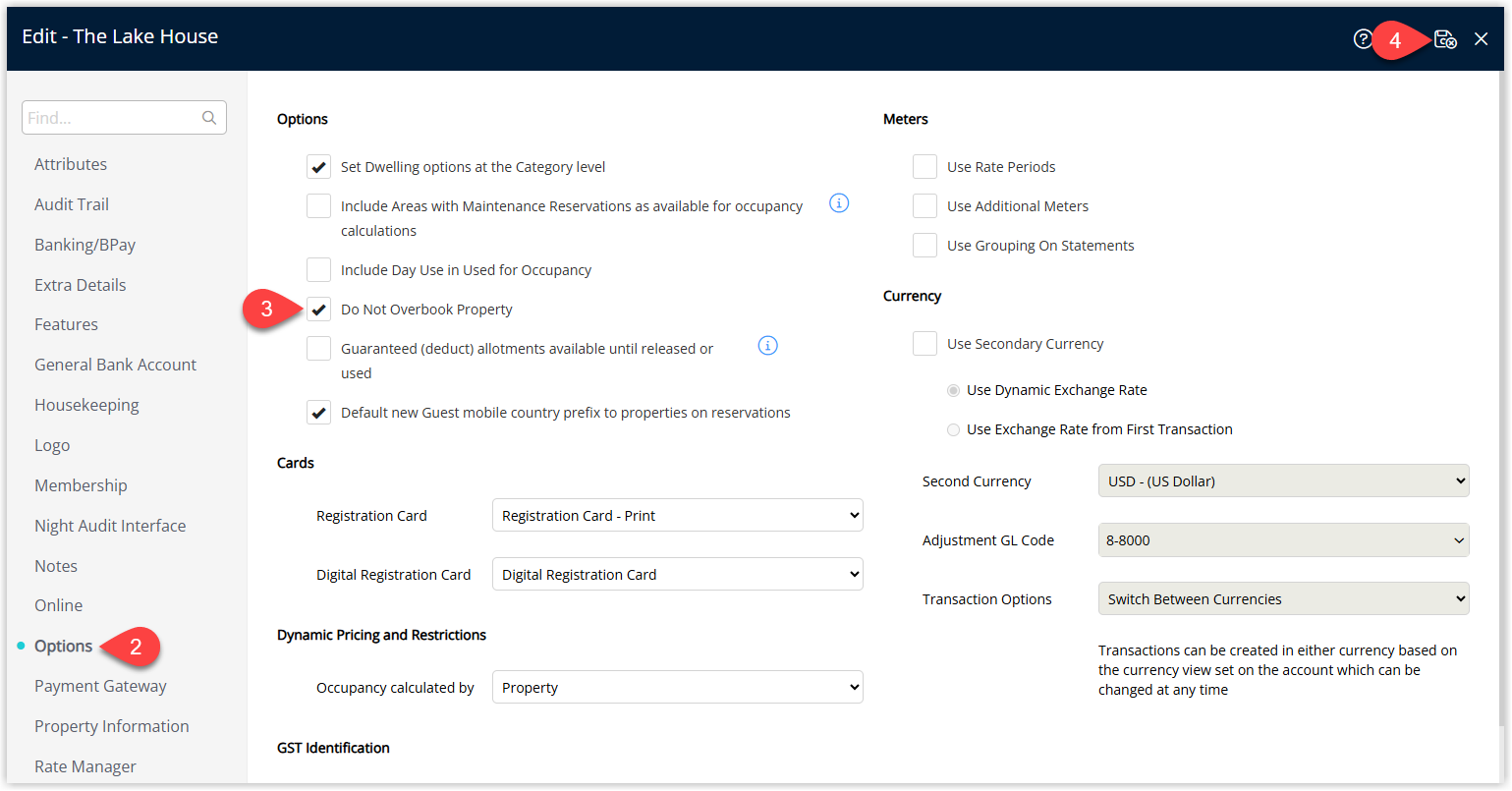Open Banking/BPay section
Viewport: 1512px width, 791px height.
click(85, 245)
